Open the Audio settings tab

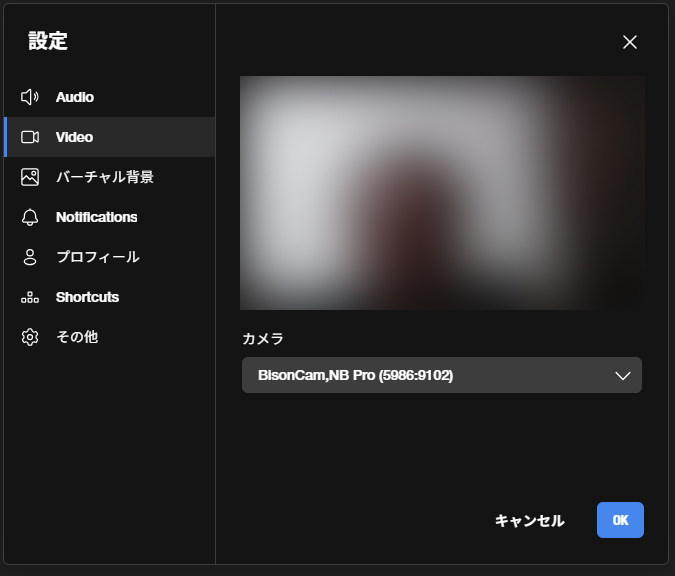pyautogui.click(x=110, y=97)
